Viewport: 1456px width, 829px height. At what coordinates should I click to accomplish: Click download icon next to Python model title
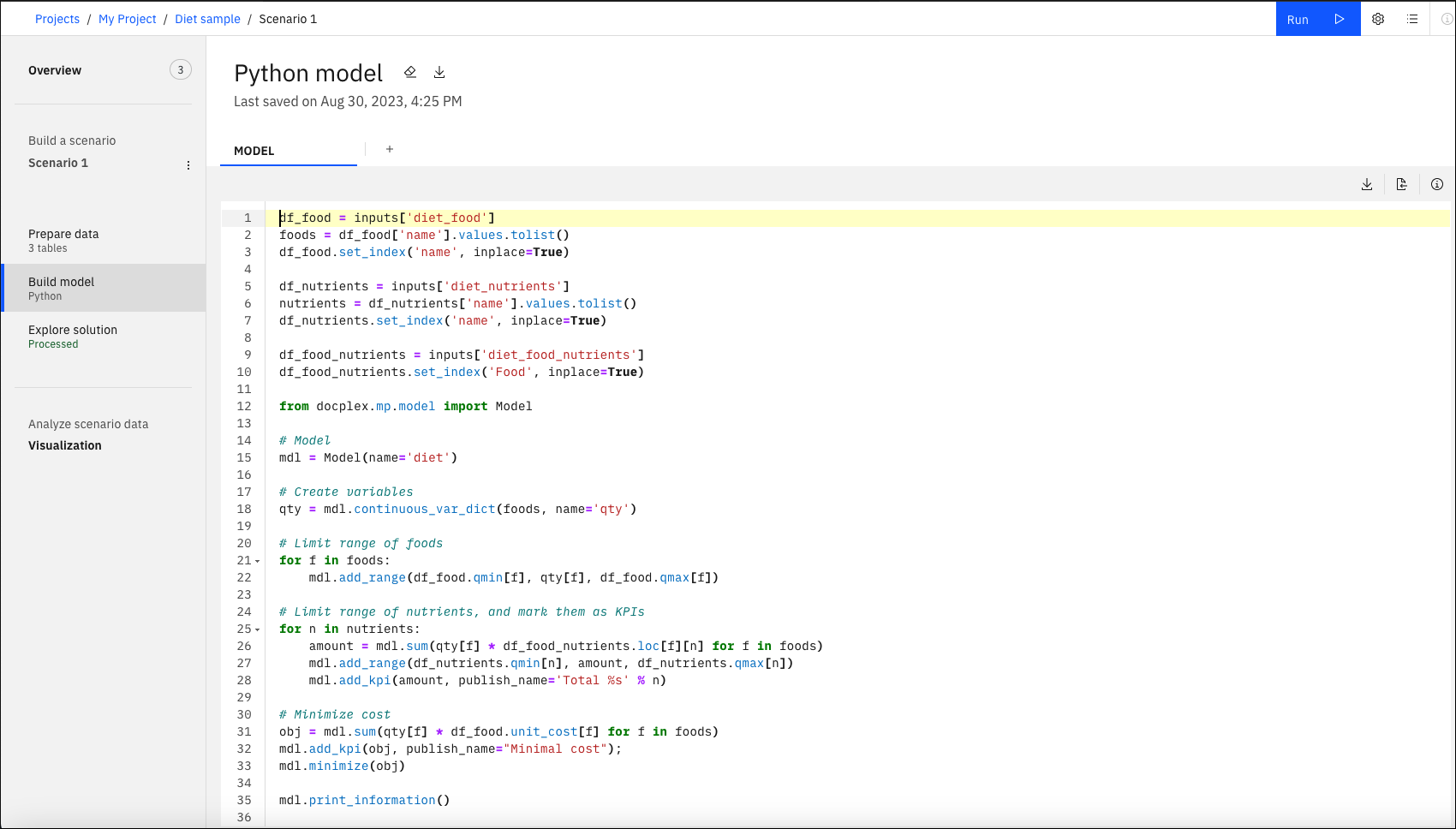439,72
